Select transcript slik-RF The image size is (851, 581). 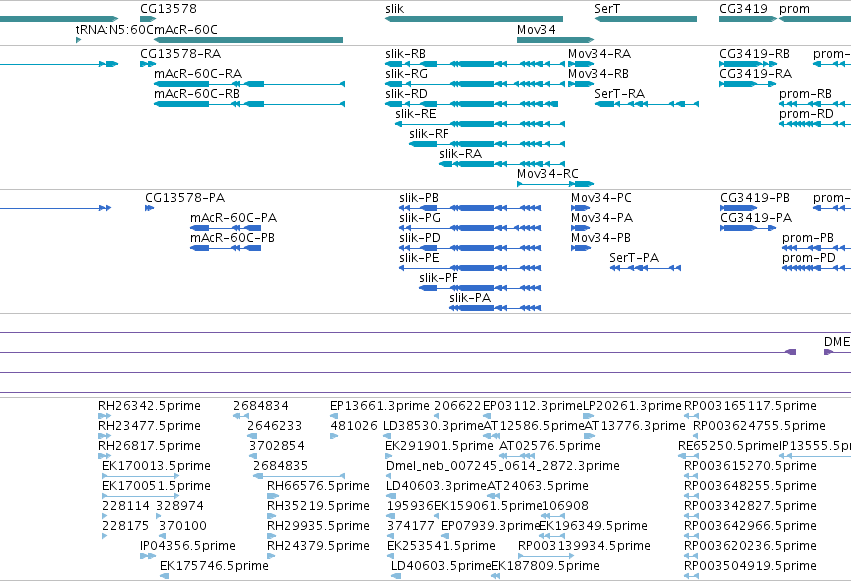click(x=487, y=144)
